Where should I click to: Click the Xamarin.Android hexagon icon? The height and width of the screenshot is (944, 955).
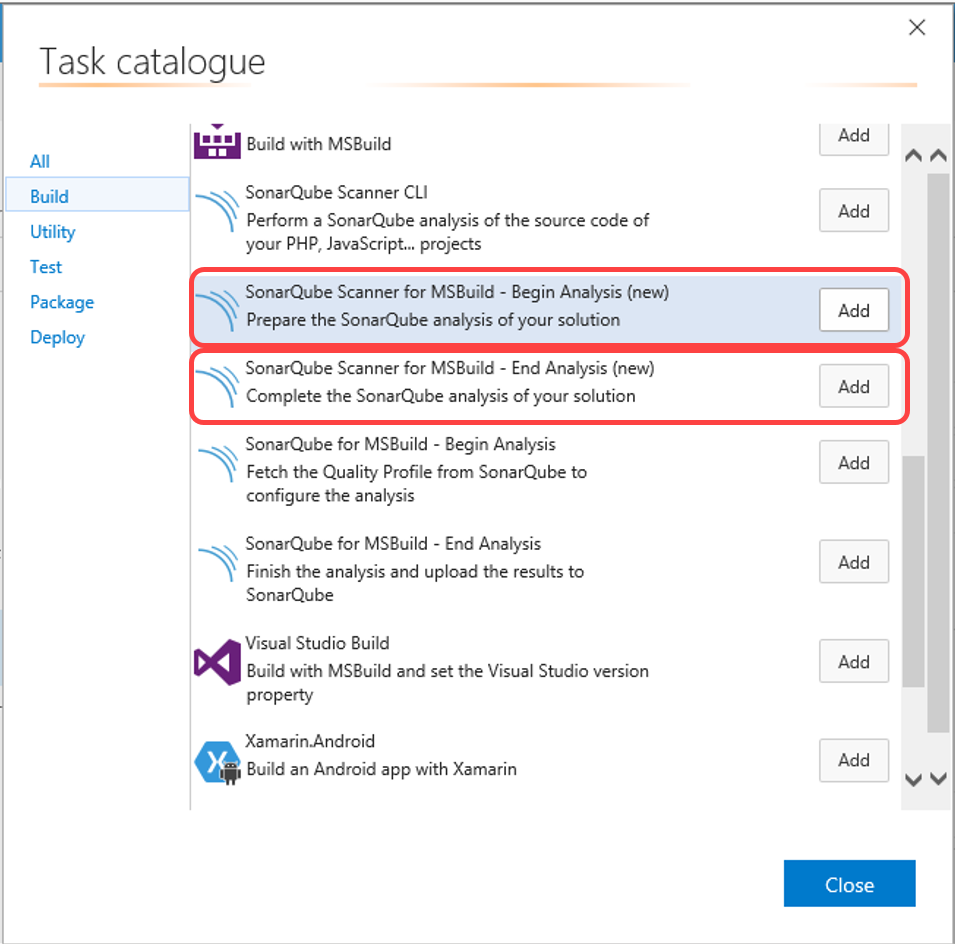[217, 762]
